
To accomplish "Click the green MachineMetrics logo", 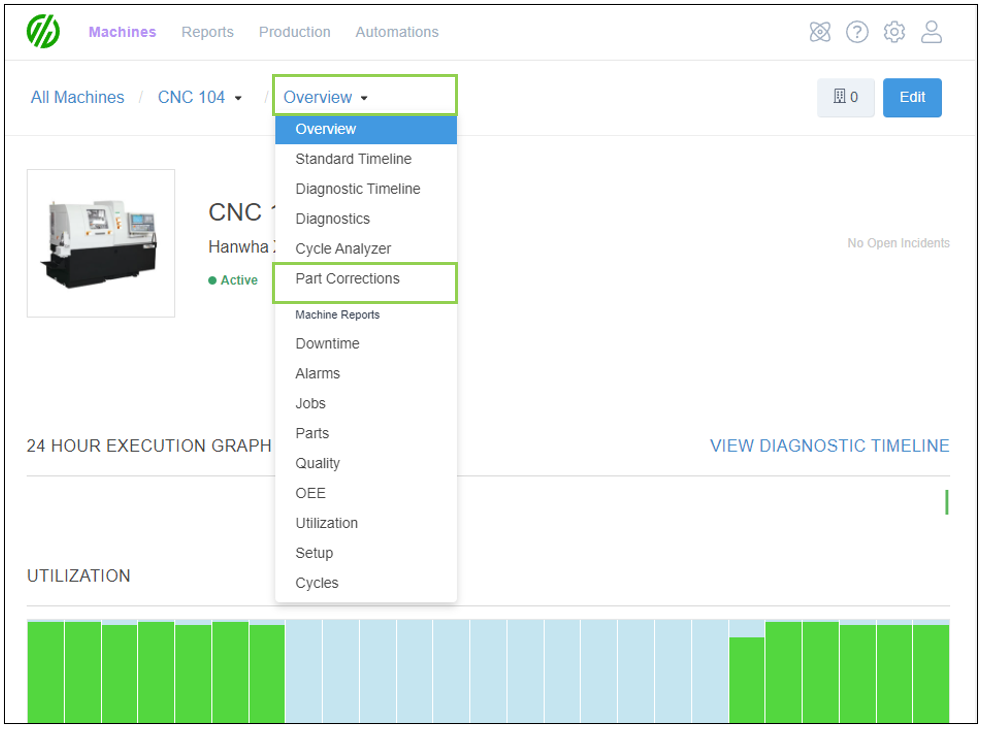I will click(x=43, y=31).
